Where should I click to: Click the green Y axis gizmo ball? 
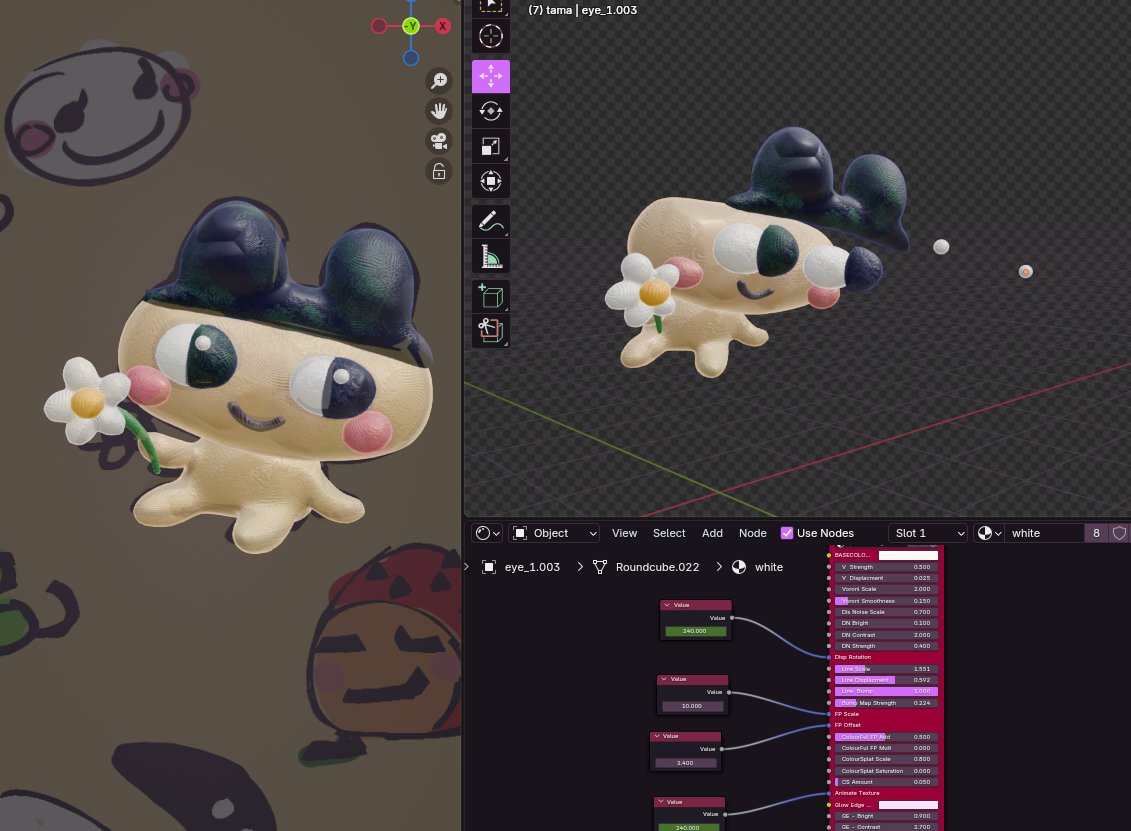[410, 26]
